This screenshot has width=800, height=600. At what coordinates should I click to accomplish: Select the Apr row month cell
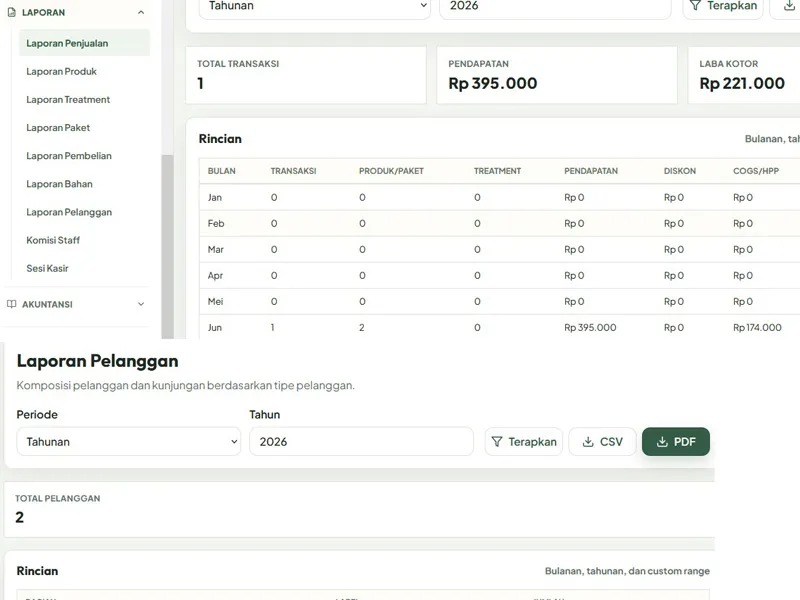(215, 276)
